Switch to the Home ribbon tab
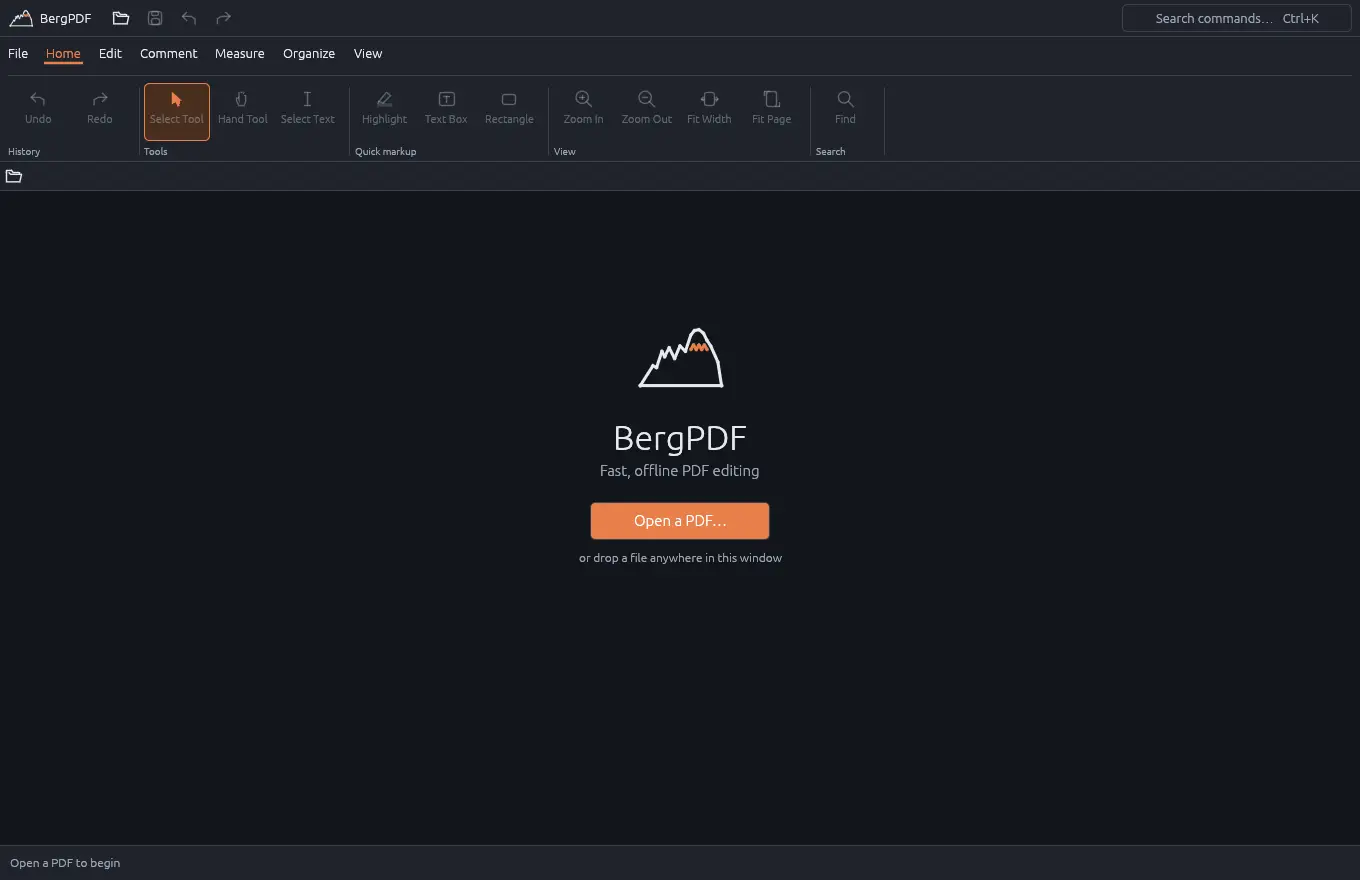This screenshot has width=1360, height=880. [63, 54]
